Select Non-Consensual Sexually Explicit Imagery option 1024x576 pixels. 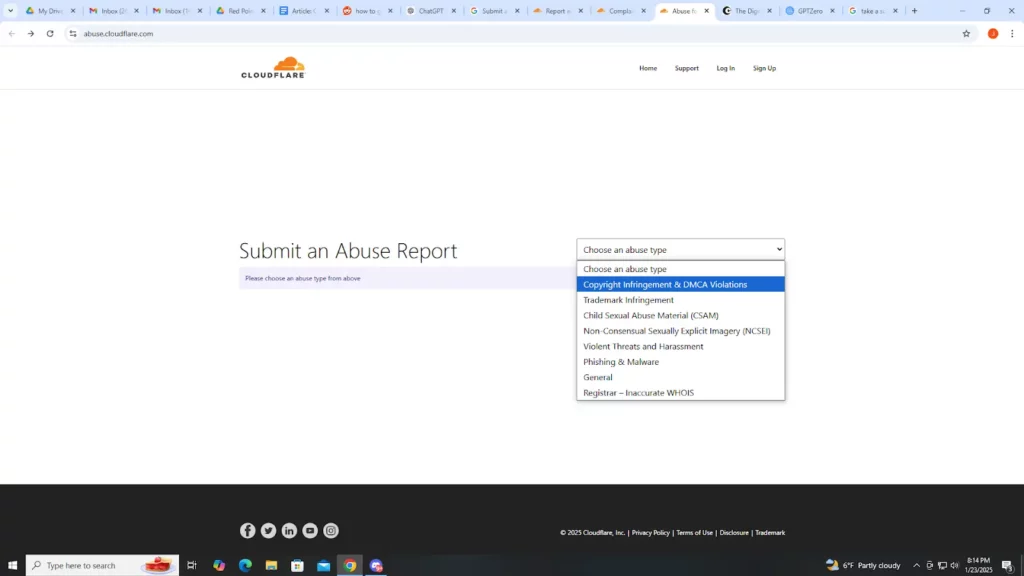click(x=680, y=331)
